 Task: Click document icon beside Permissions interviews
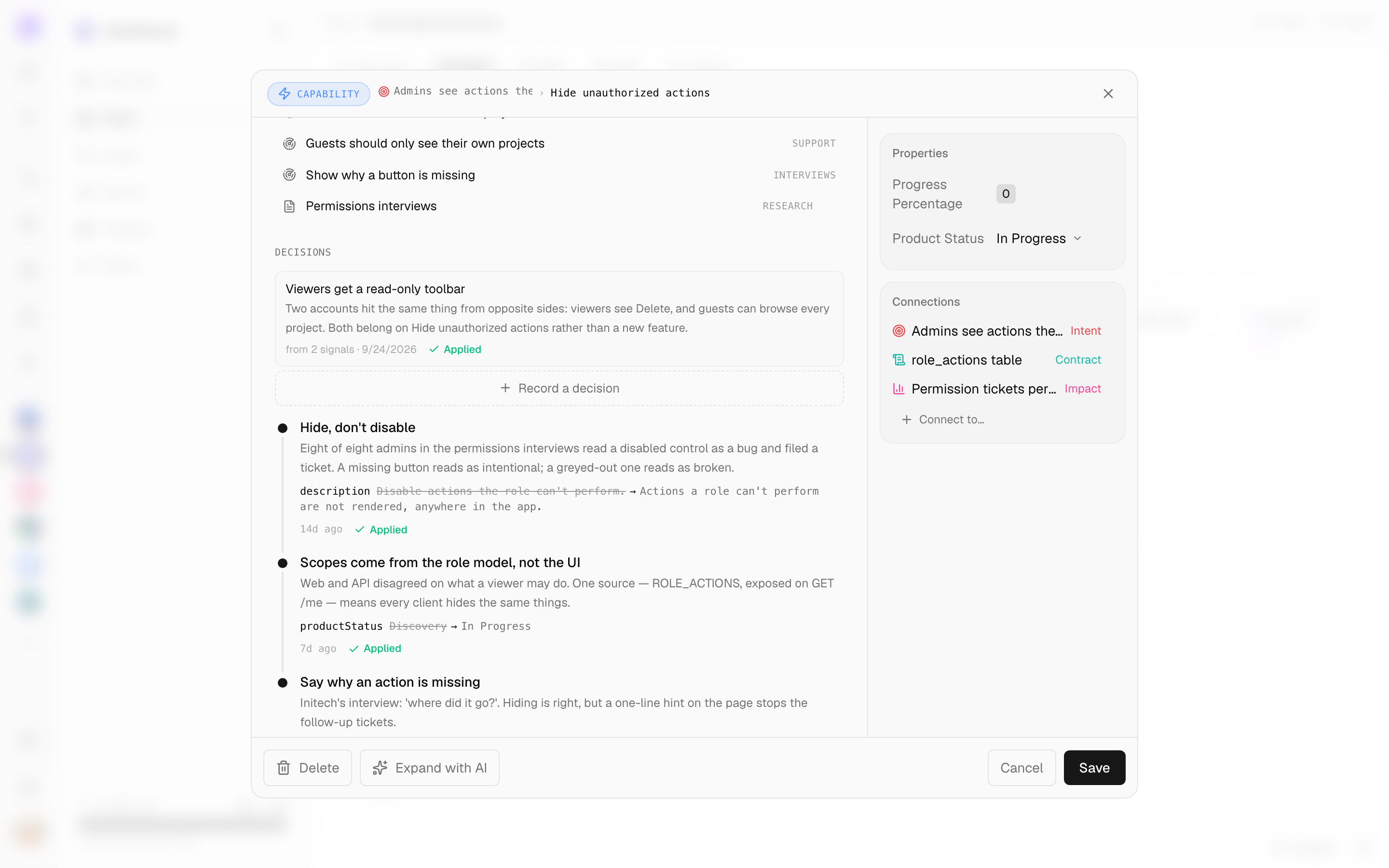point(289,206)
